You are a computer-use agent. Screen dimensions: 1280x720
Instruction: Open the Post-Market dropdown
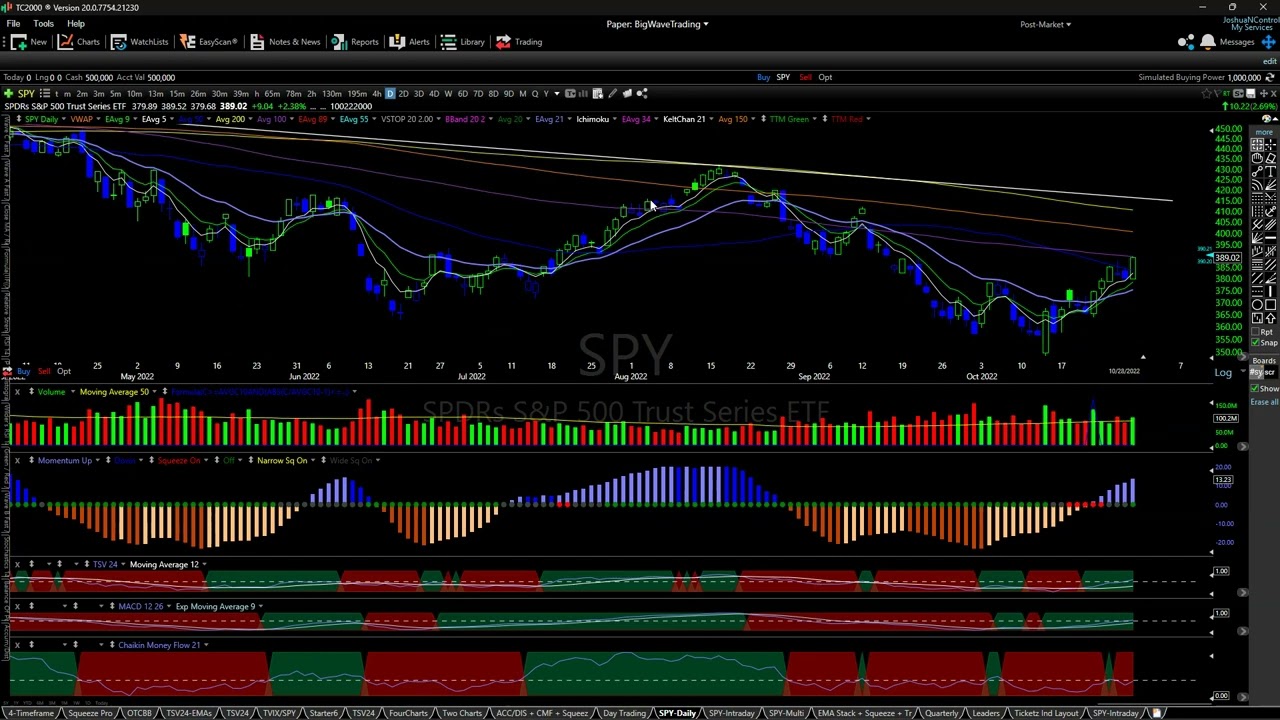(1045, 24)
